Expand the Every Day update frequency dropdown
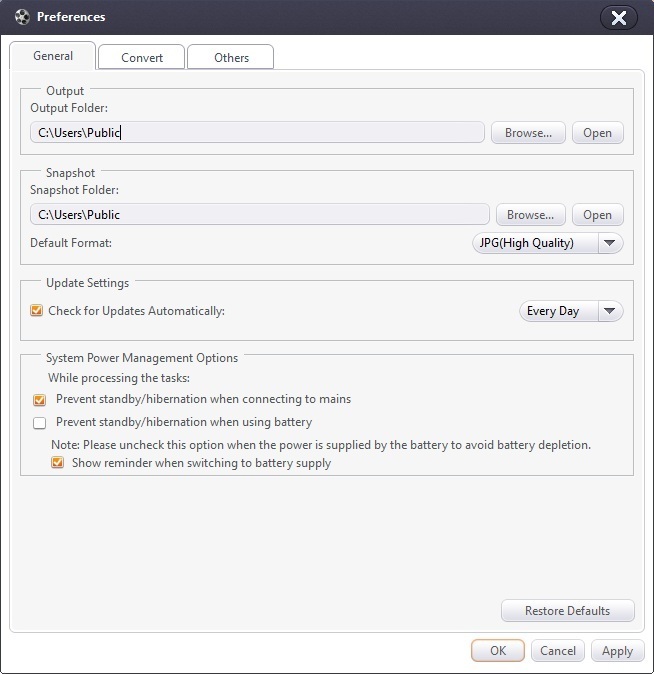The image size is (654, 674). 610,311
